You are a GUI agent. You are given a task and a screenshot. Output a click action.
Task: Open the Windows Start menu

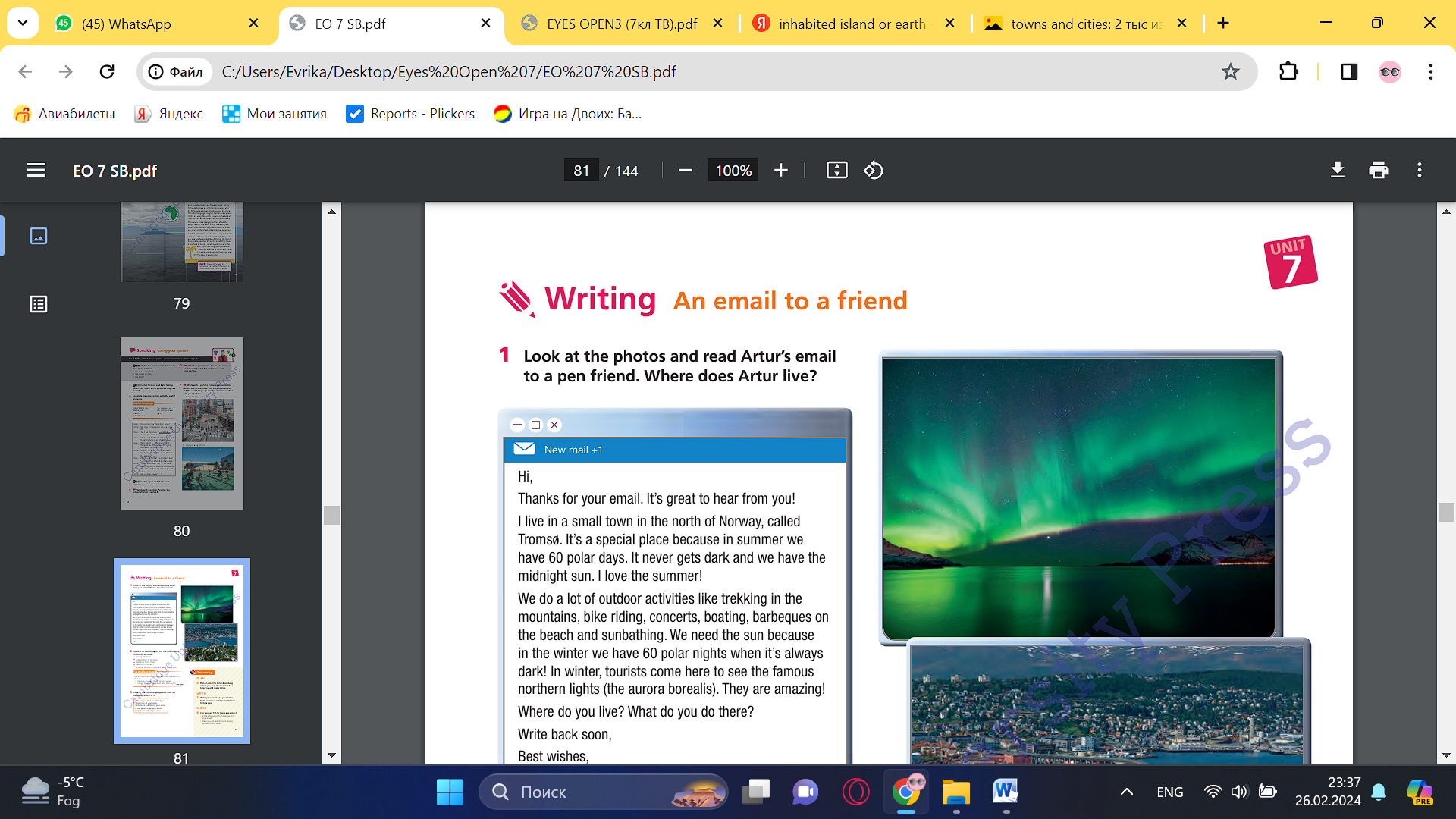point(450,792)
